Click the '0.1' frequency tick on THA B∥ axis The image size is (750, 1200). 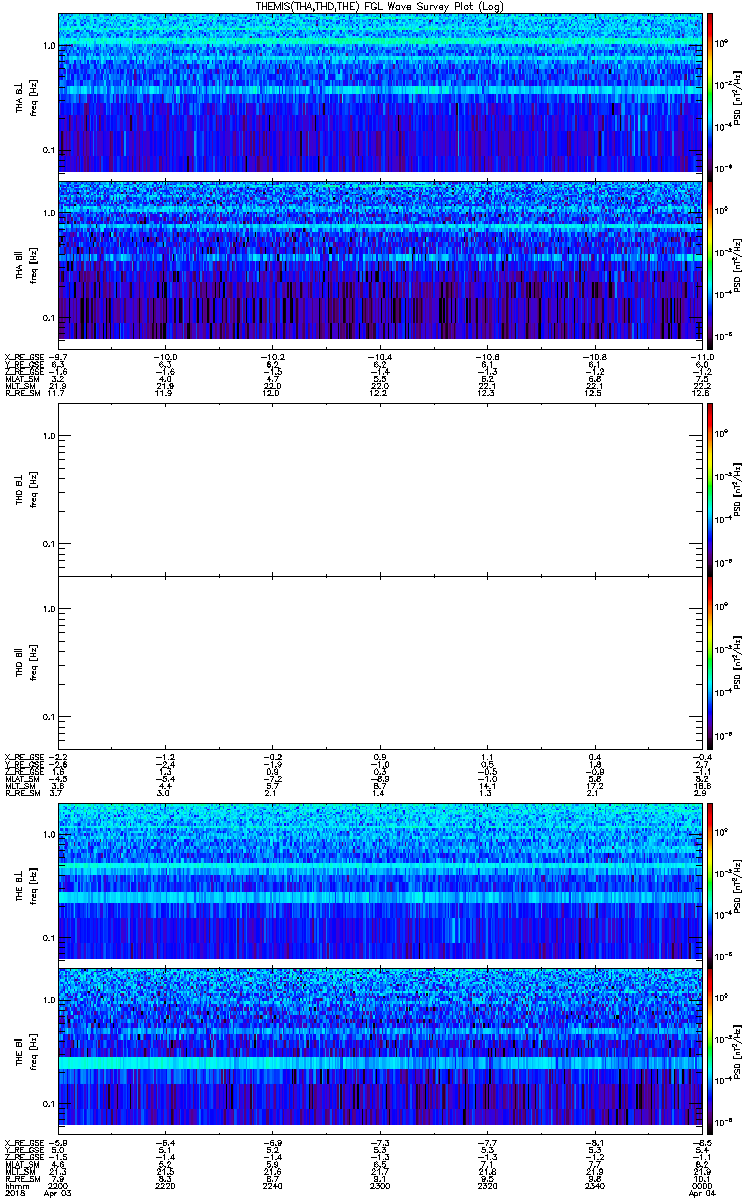48,318
